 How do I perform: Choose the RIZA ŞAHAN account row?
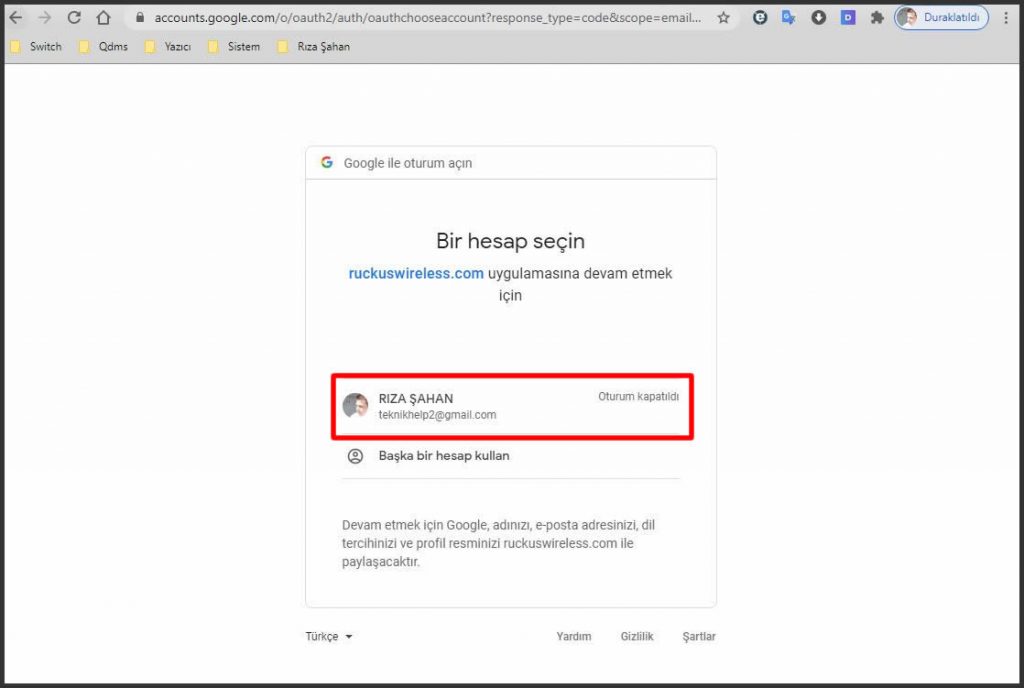(512, 406)
